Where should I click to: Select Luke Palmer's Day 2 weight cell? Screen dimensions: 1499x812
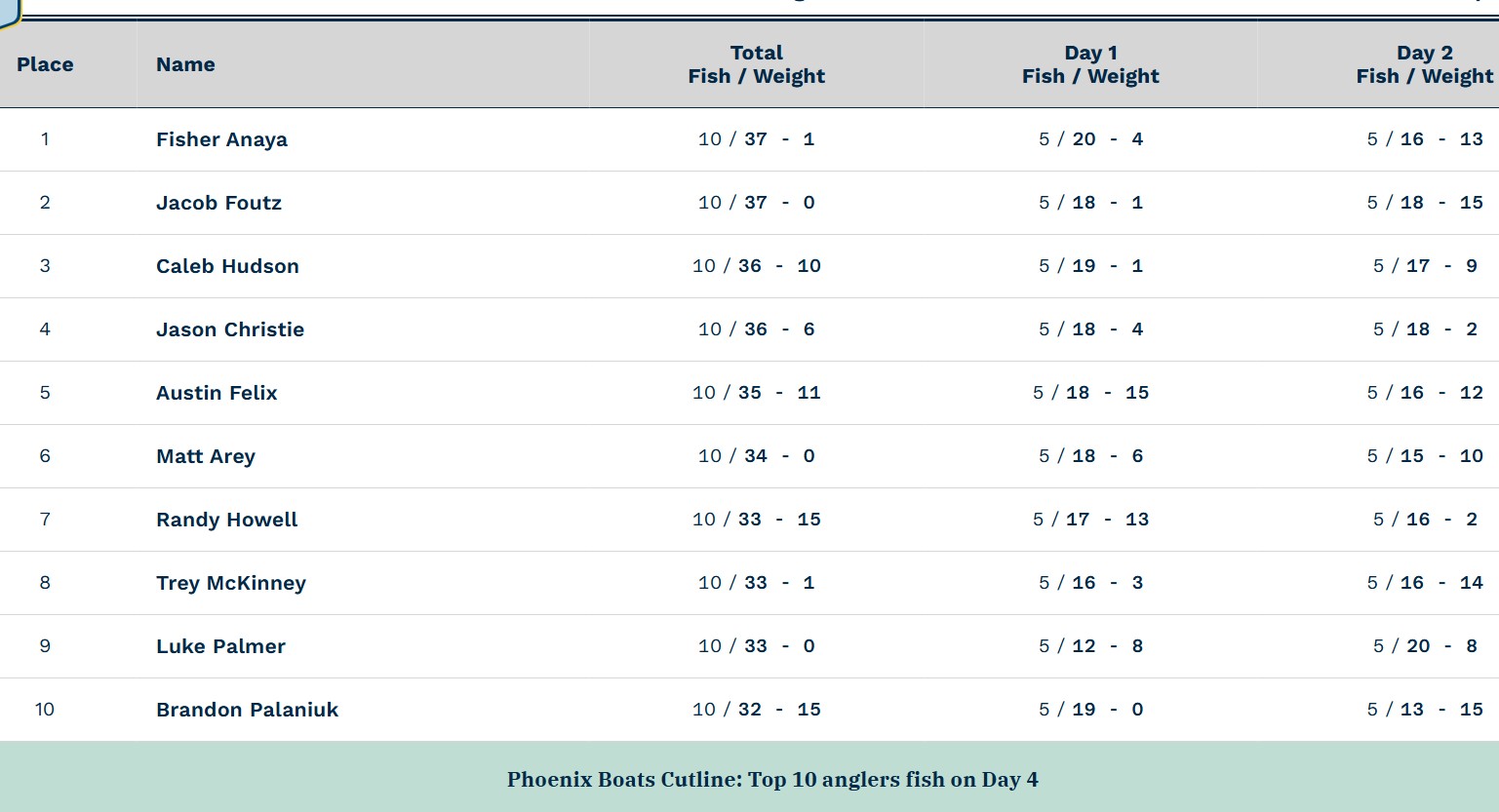1425,646
